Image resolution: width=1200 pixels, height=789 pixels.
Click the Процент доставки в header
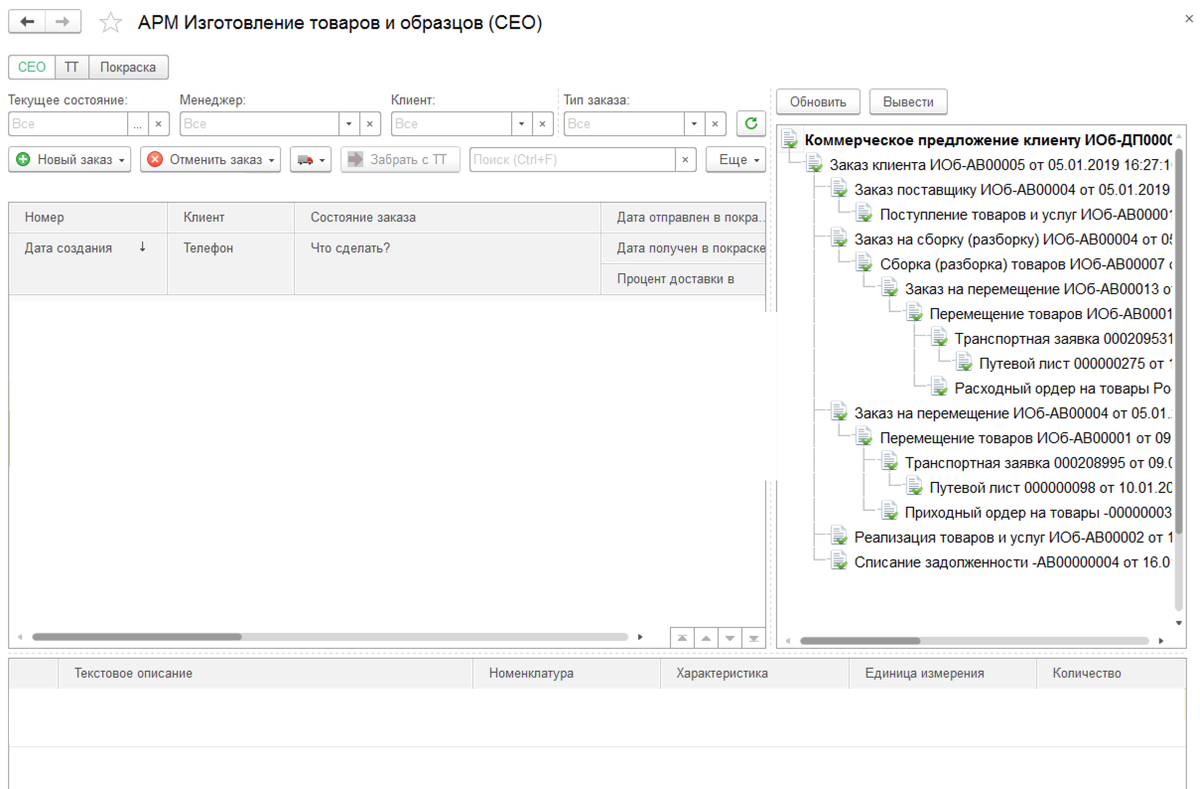coord(684,279)
